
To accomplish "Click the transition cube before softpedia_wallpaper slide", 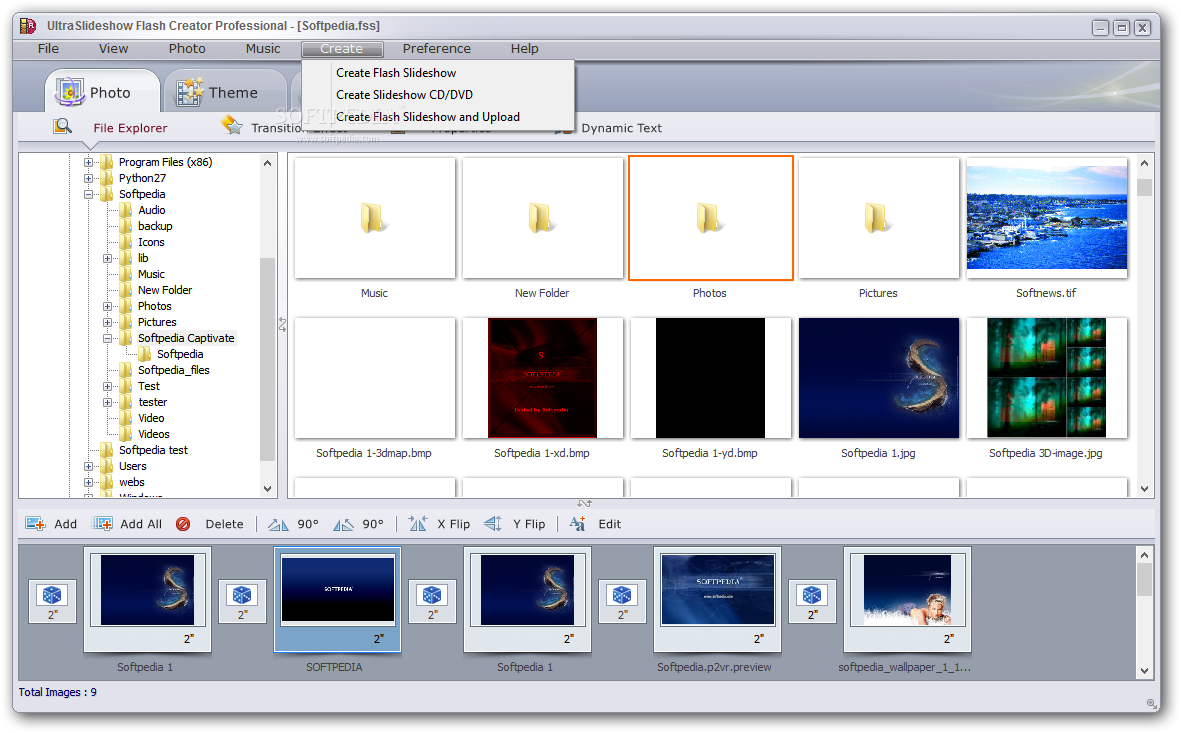I will coord(811,595).
